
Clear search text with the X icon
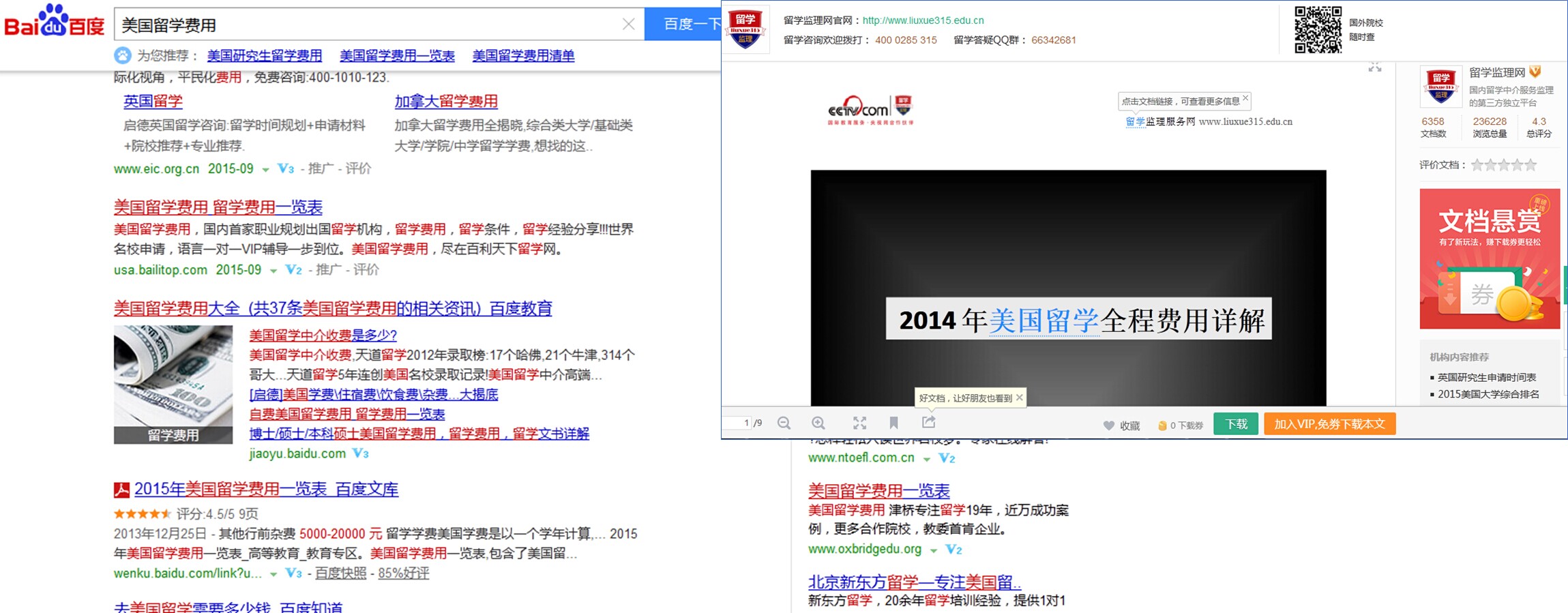coord(628,25)
